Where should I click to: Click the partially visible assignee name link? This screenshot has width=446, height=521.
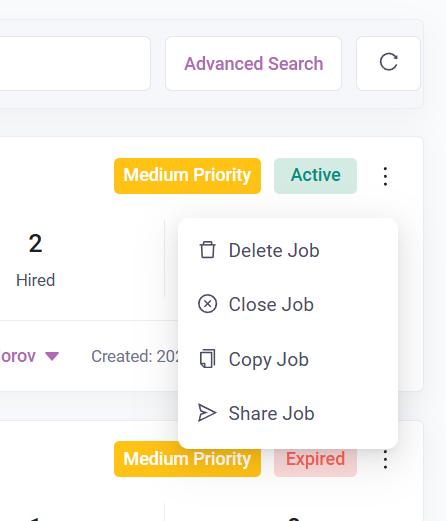pos(18,356)
